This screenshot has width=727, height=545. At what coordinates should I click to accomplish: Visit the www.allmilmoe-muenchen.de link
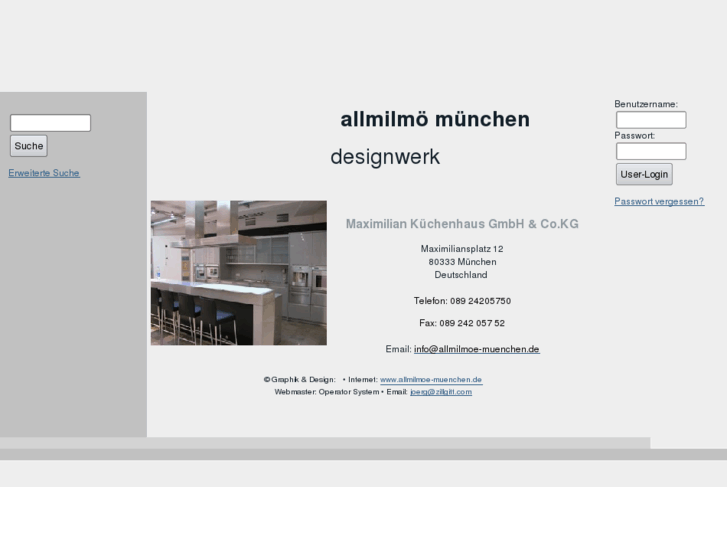[x=431, y=379]
